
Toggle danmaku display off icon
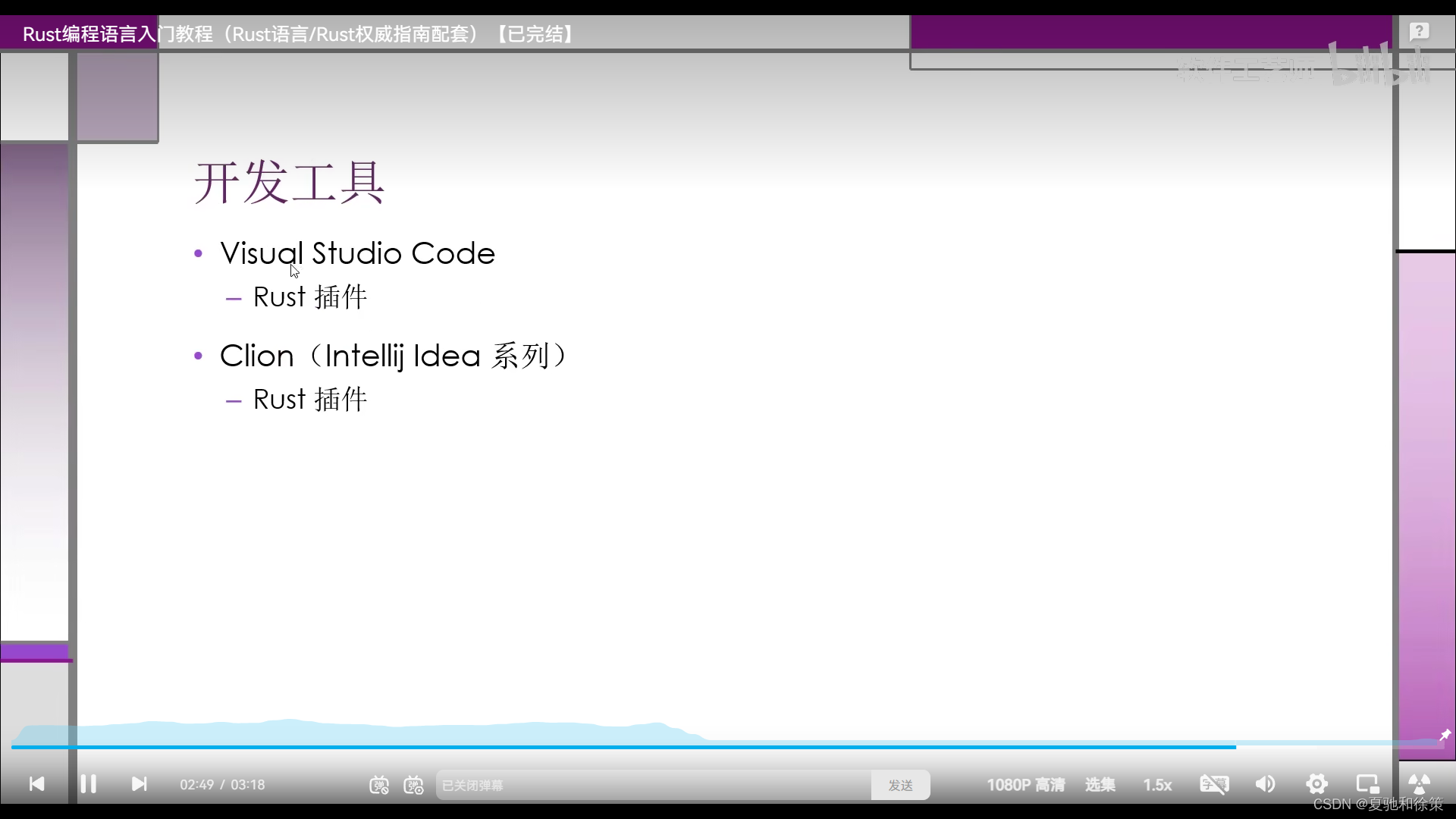(379, 785)
